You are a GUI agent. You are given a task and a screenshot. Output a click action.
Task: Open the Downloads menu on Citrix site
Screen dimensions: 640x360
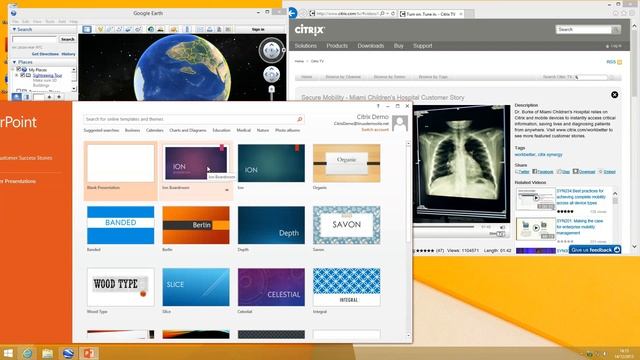(x=371, y=46)
